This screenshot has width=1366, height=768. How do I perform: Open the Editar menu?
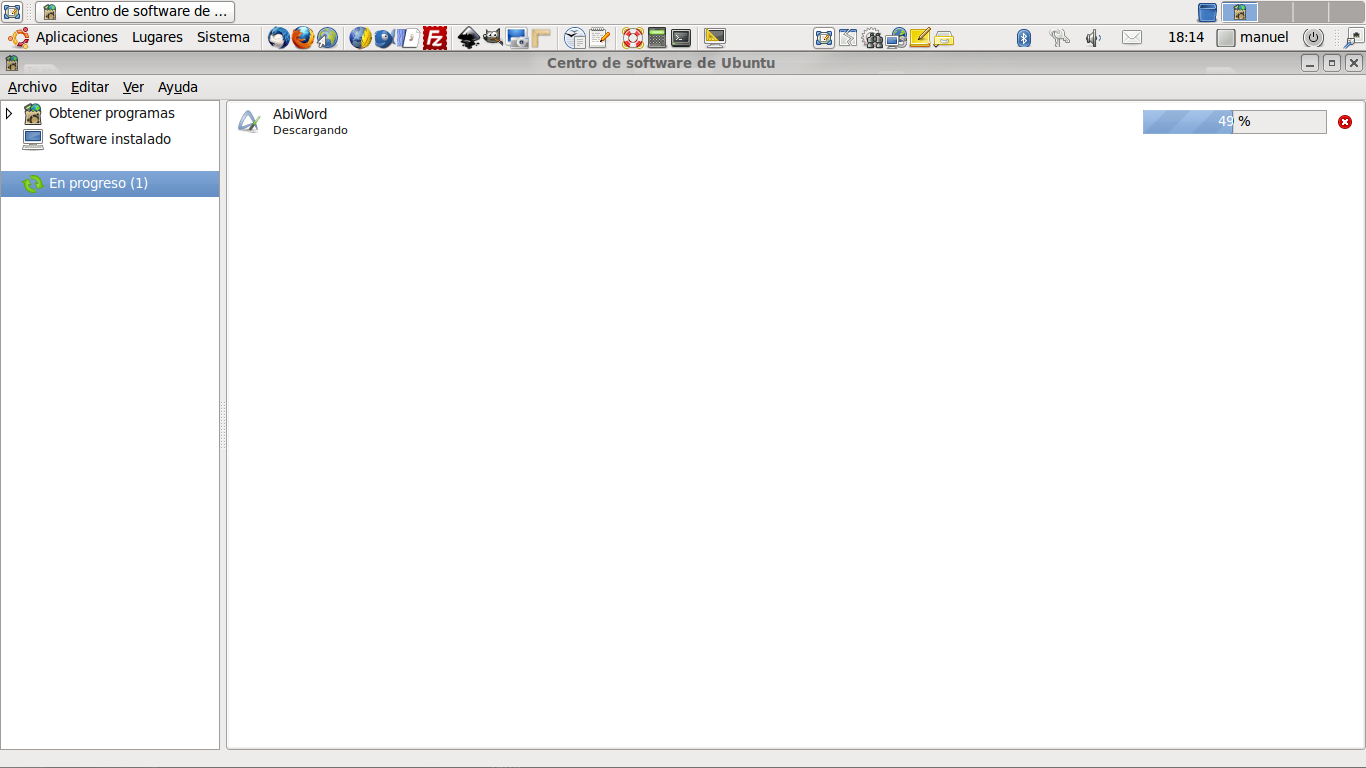(90, 87)
